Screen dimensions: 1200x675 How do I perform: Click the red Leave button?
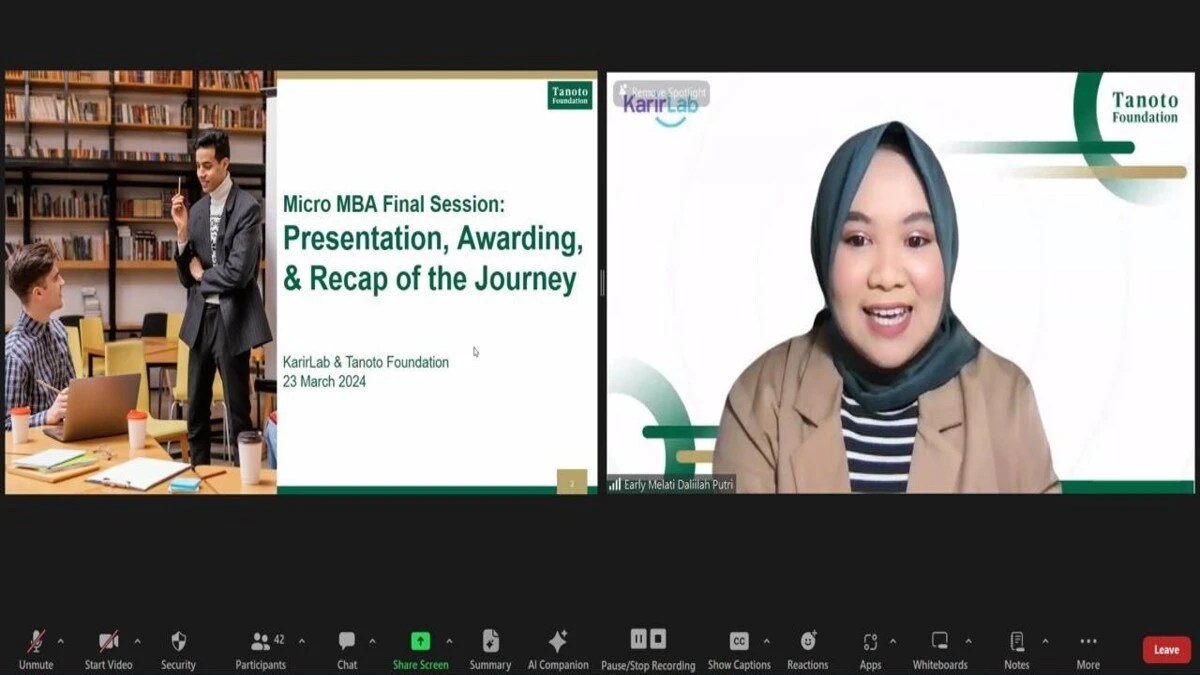tap(1166, 650)
